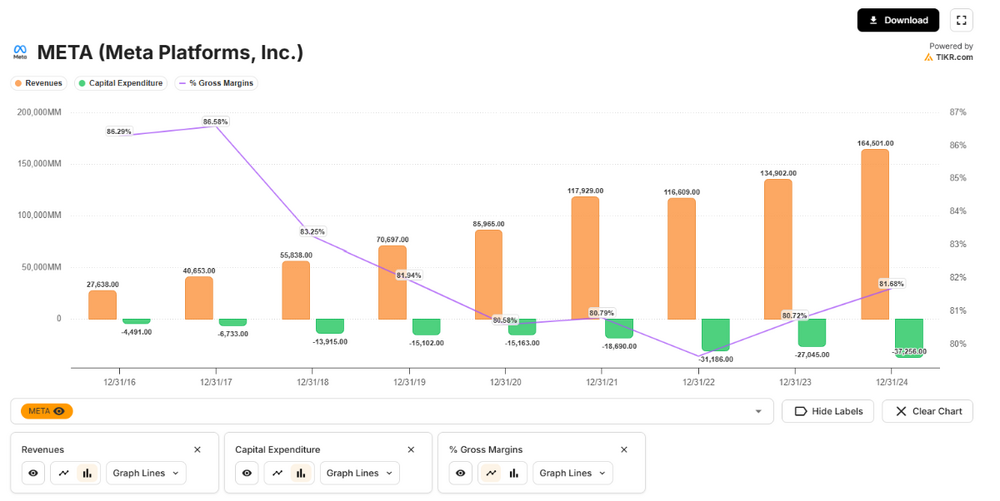Click the Download arrow icon

873,20
